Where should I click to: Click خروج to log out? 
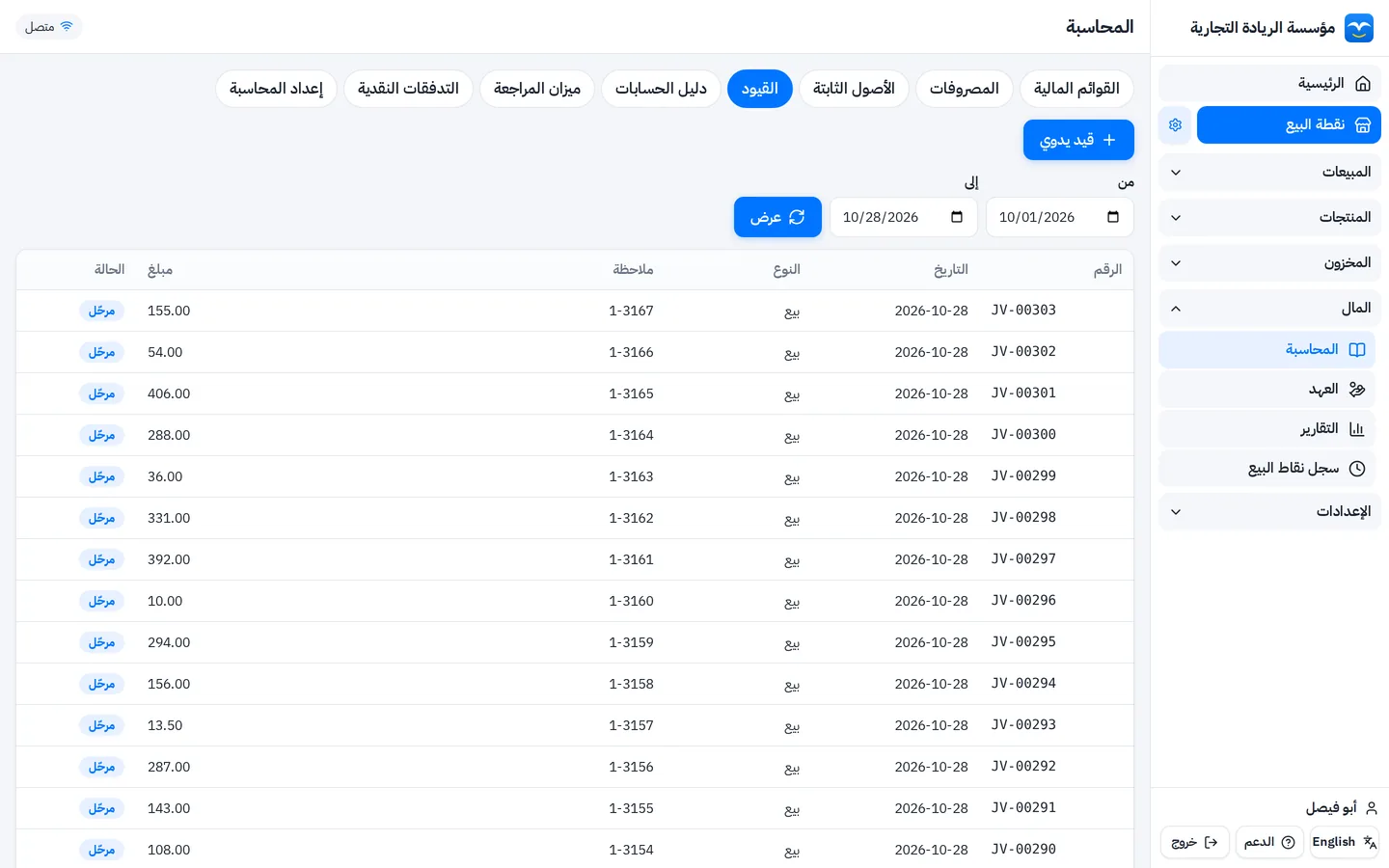click(1194, 842)
